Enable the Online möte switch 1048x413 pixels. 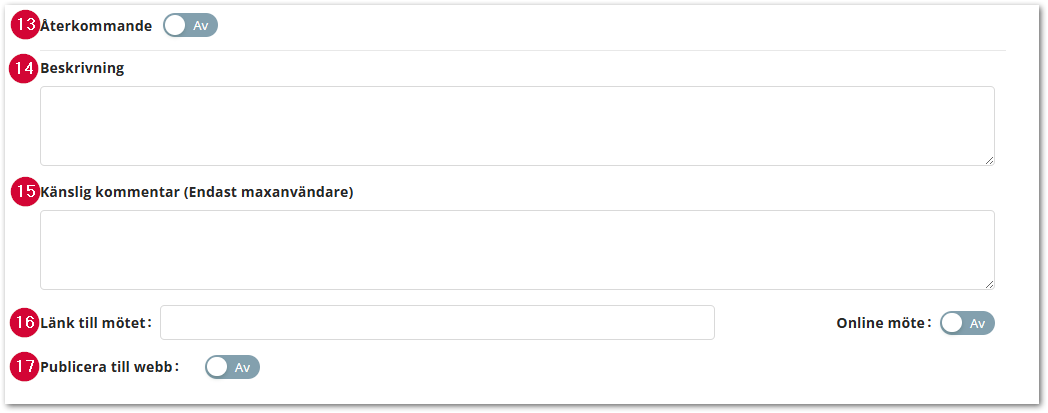(x=967, y=323)
